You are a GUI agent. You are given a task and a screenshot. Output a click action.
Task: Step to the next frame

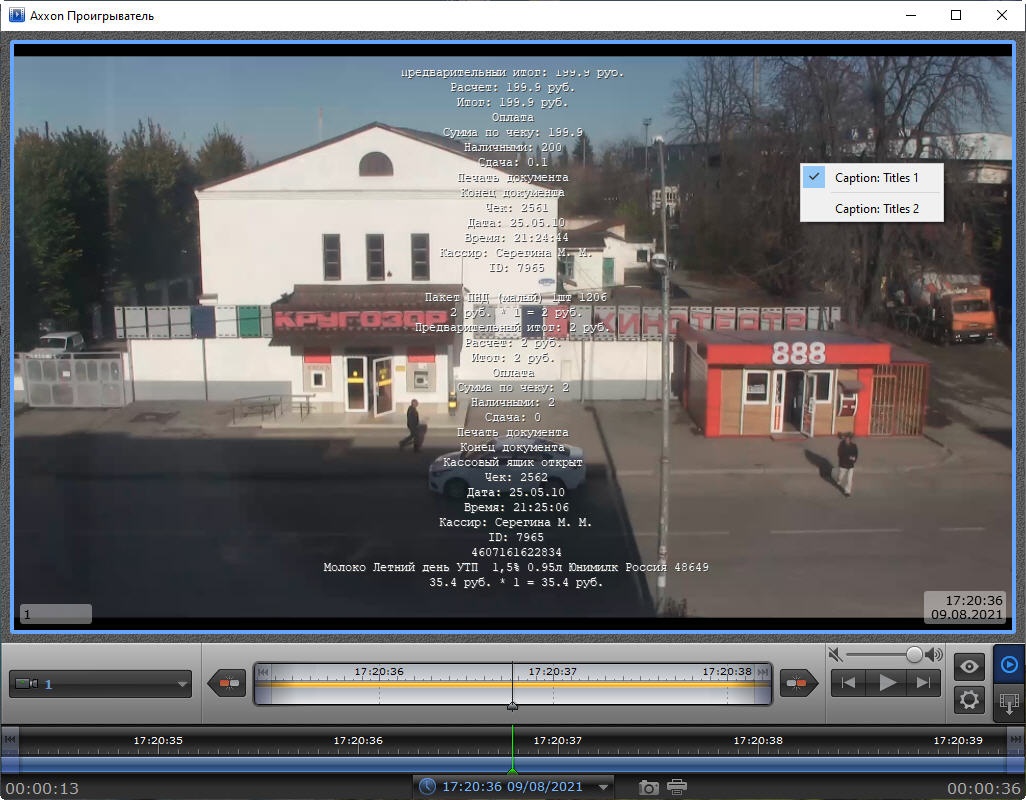coord(923,684)
